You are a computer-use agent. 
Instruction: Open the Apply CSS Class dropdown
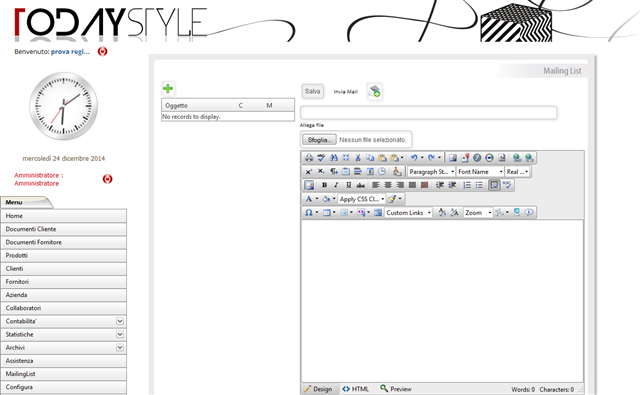[362, 199]
